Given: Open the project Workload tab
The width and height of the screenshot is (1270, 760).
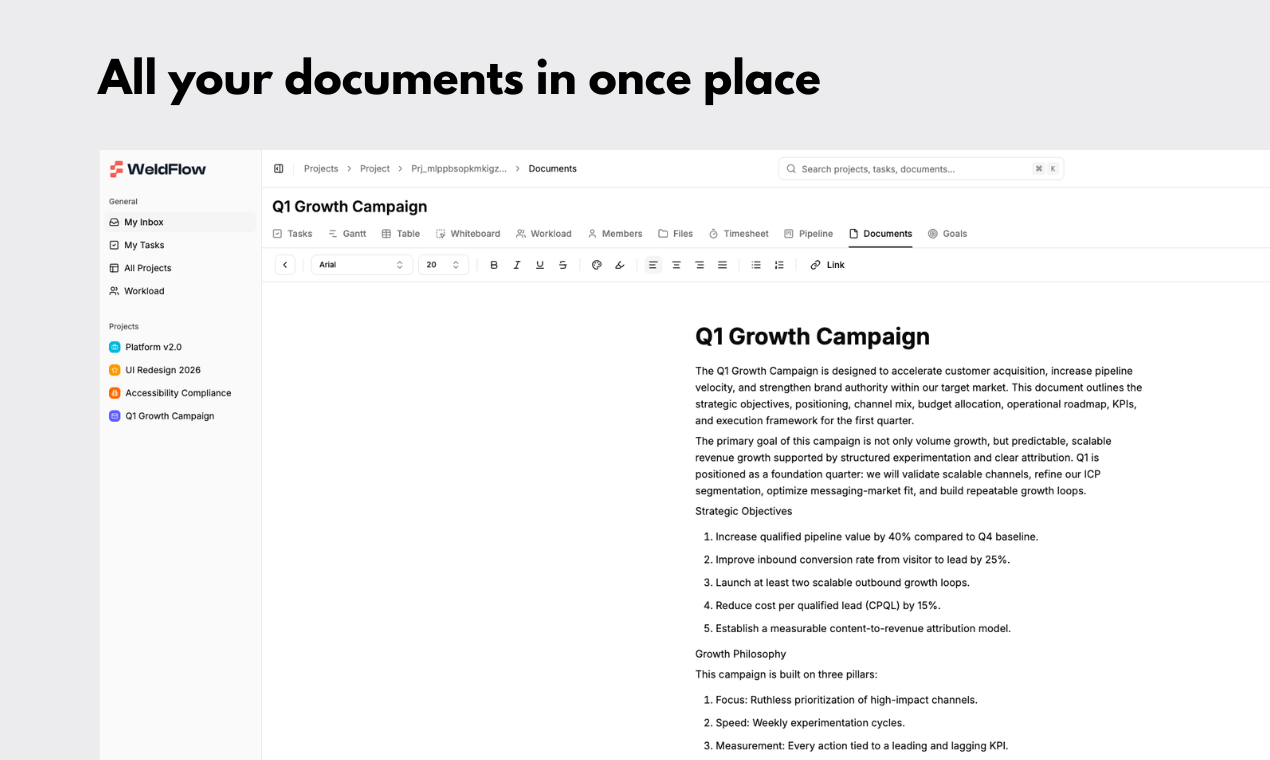Looking at the screenshot, I should tap(544, 234).
